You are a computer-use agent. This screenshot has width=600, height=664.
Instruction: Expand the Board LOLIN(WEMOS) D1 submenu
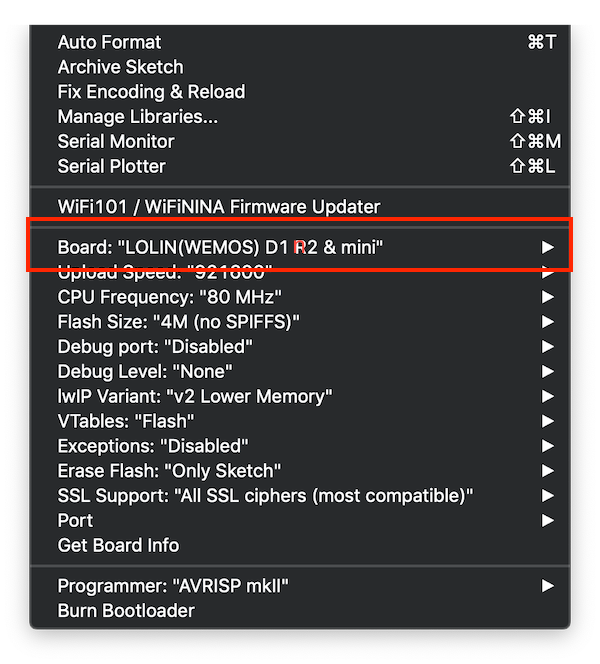coord(220,246)
